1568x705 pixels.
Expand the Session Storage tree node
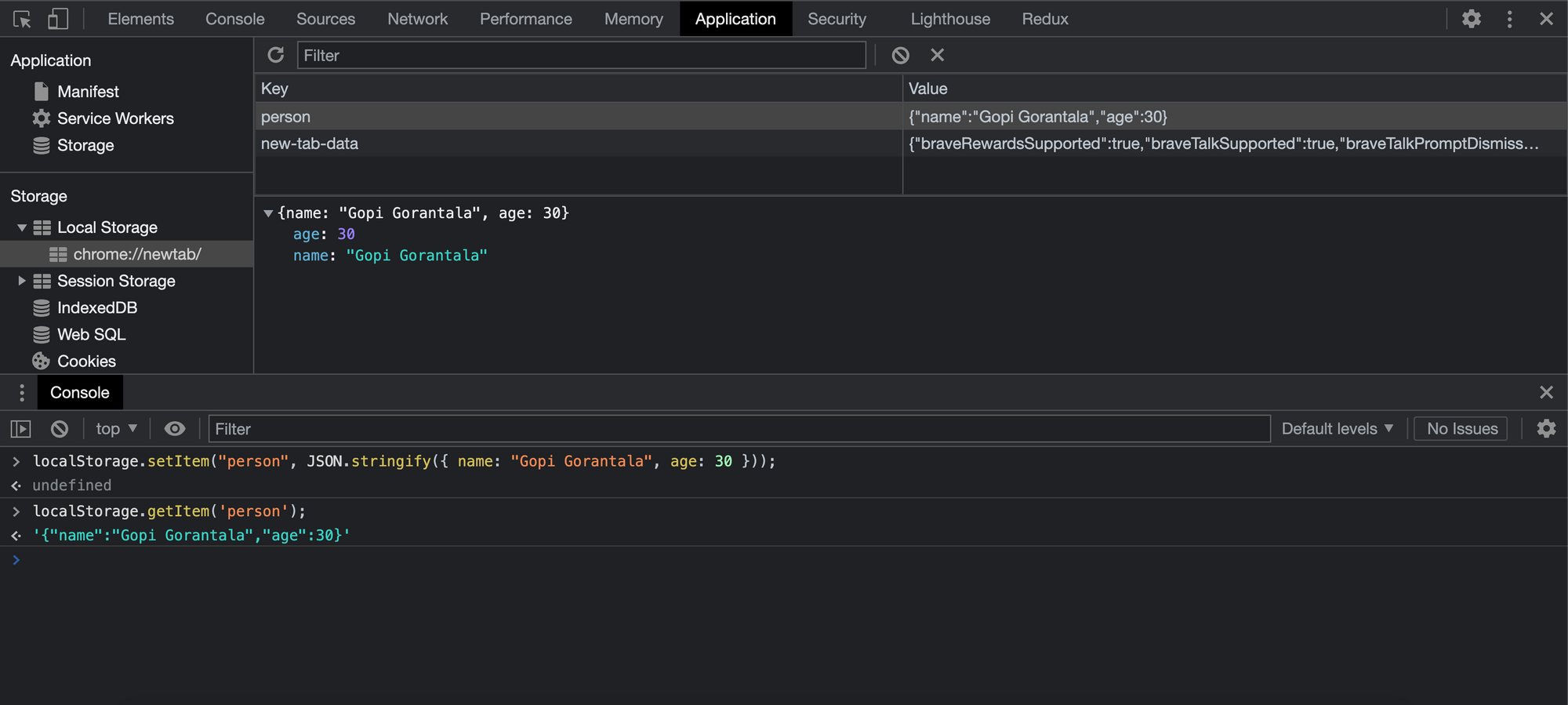(x=22, y=281)
